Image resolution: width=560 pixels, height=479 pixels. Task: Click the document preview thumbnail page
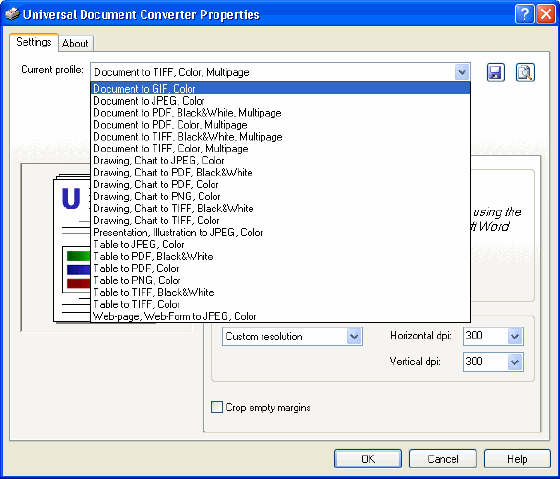point(71,248)
